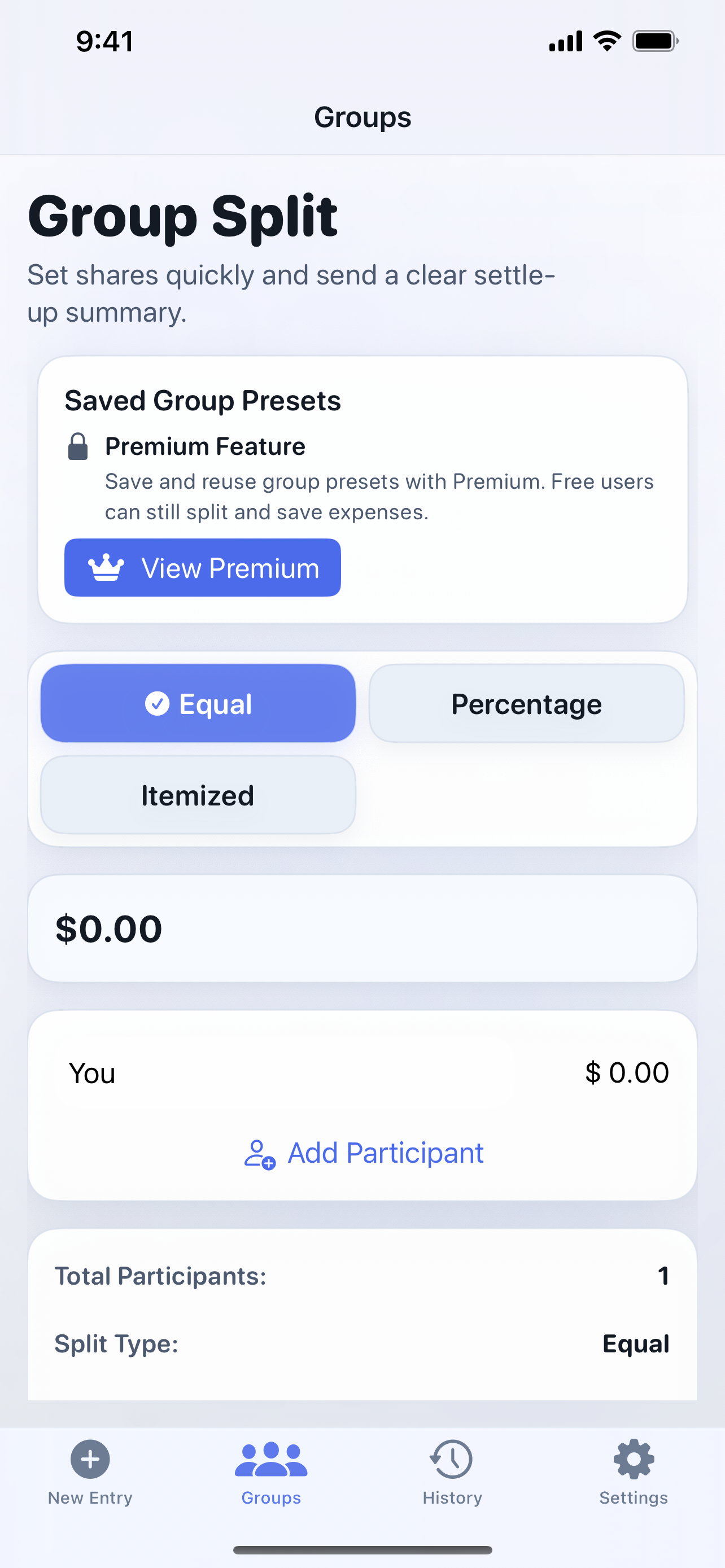Tap the lock icon beside Premium Feature
This screenshot has height=1568, width=725.
pos(78,447)
